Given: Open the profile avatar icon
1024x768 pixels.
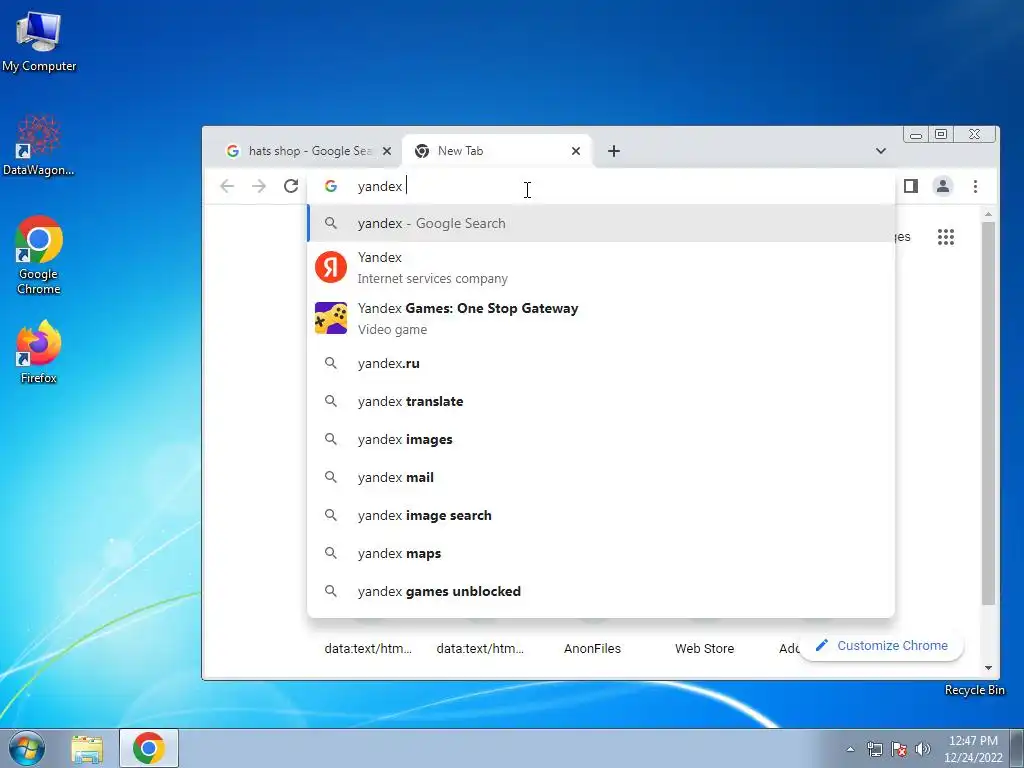Looking at the screenshot, I should click(942, 186).
